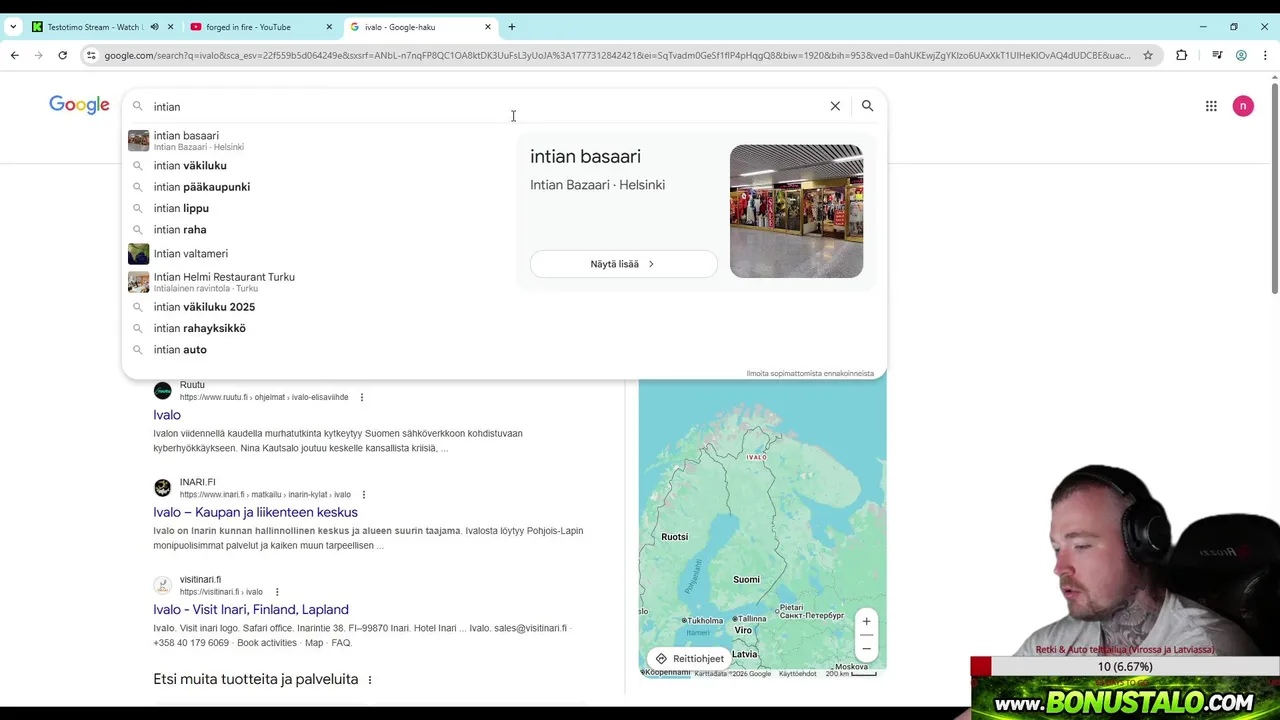
Task: Open options for the visitinari.fi result
Action: click(x=277, y=592)
